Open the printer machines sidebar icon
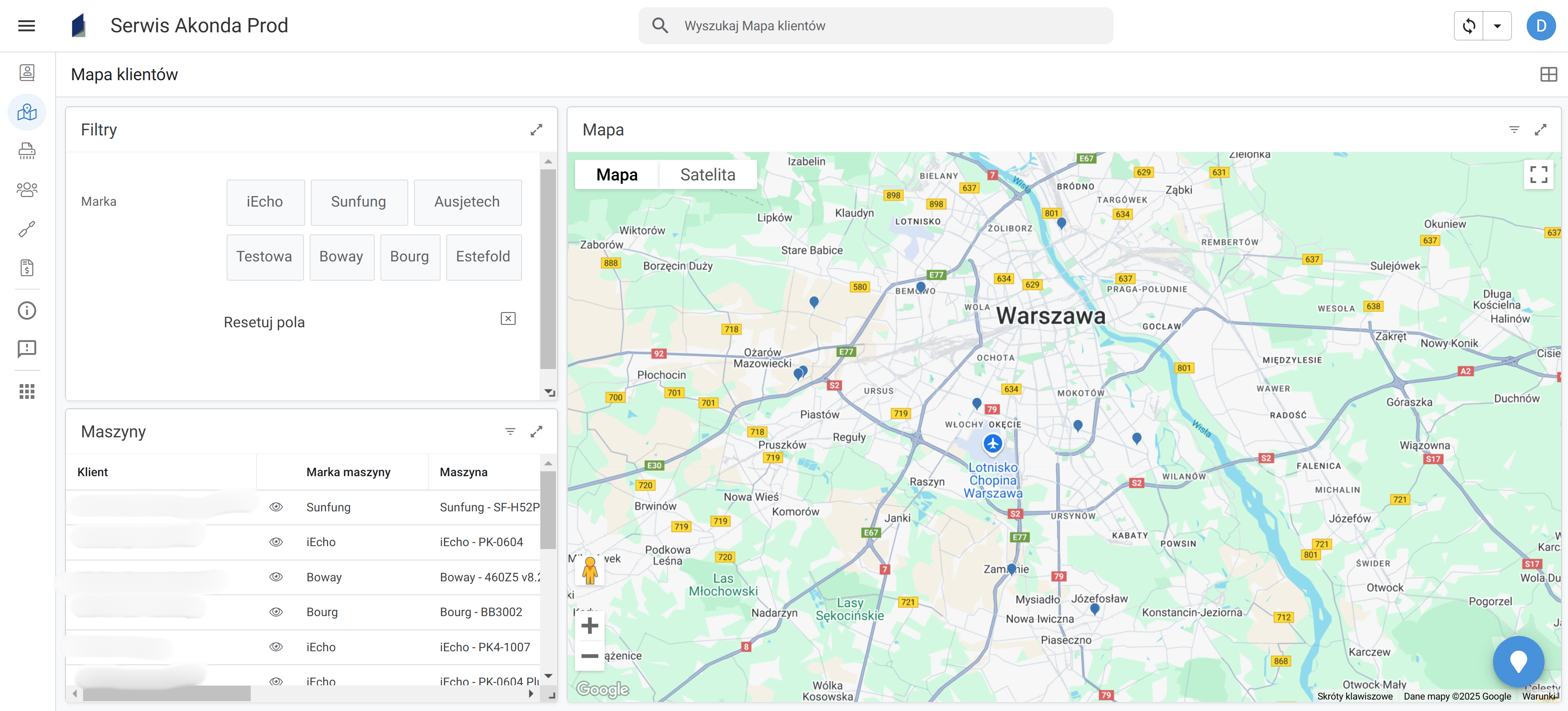 [x=27, y=151]
